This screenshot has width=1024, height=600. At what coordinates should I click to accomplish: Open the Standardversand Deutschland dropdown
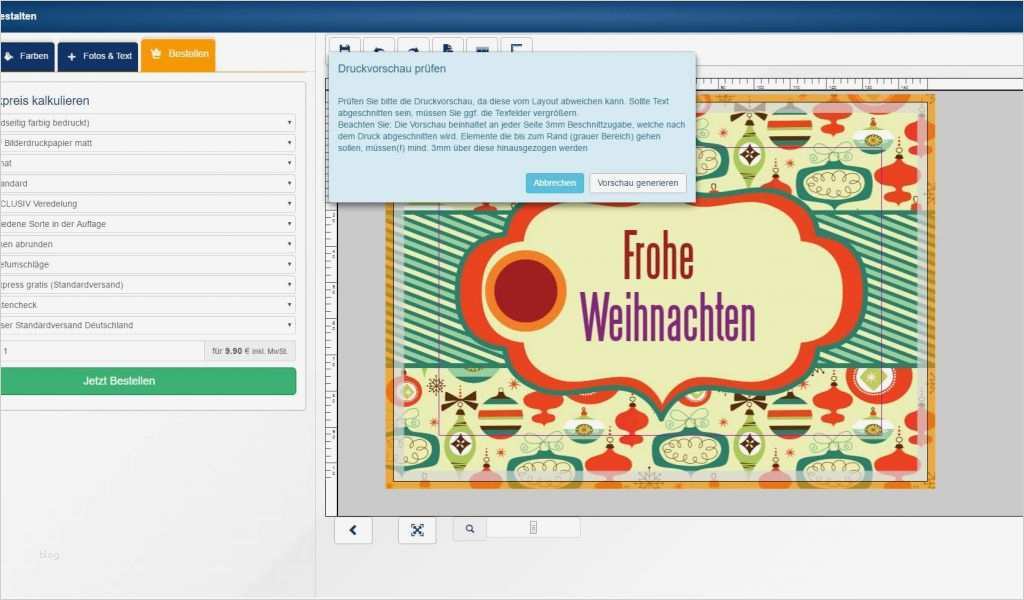(x=148, y=324)
